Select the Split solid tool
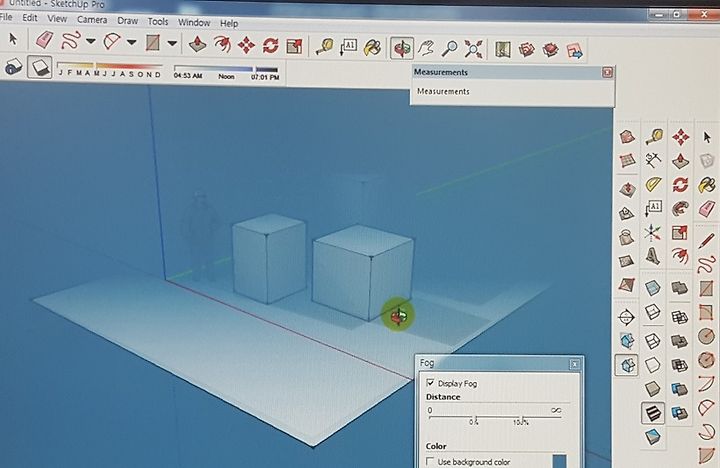 point(680,412)
